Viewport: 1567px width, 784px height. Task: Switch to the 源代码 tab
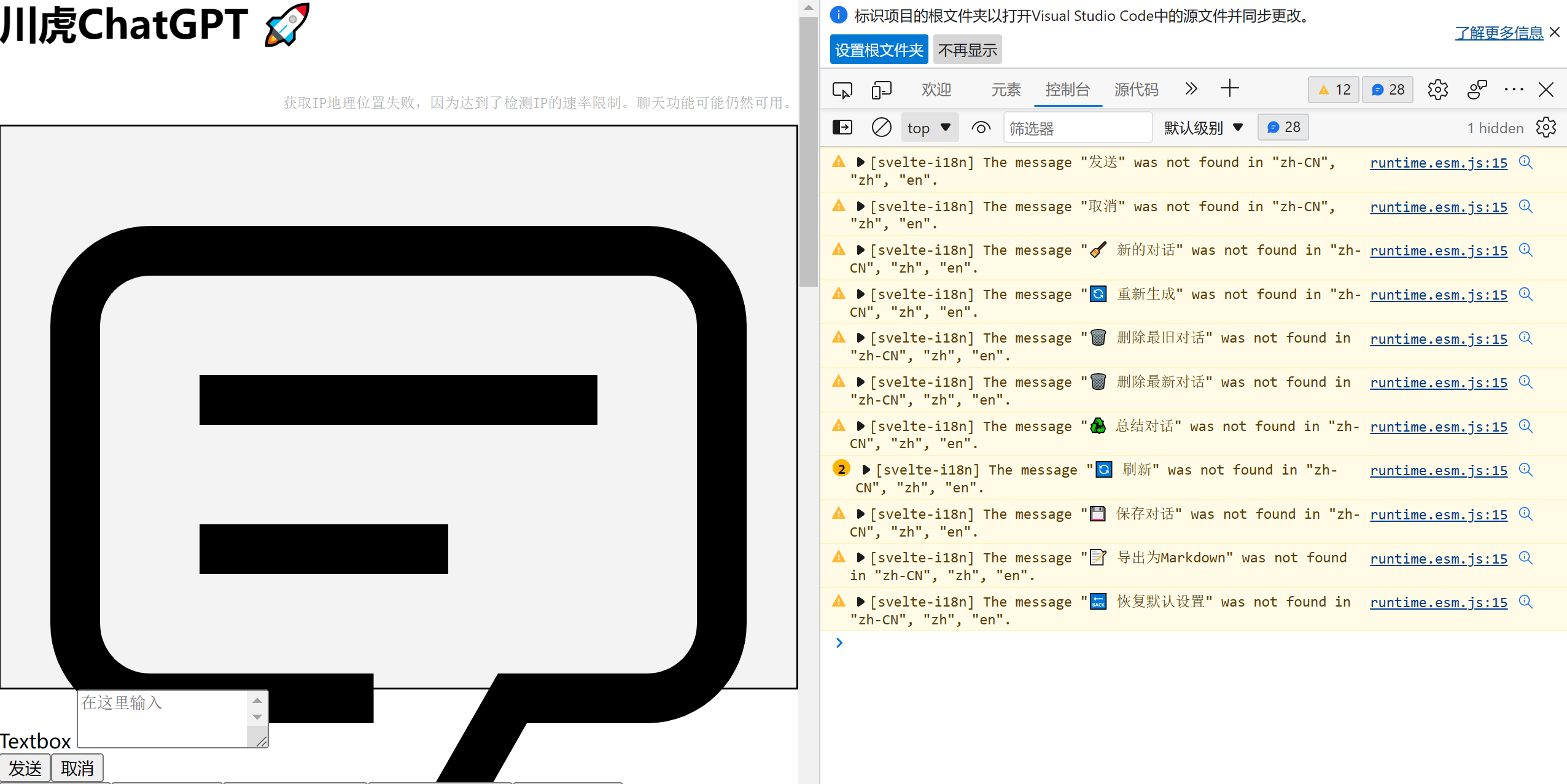[x=1136, y=90]
